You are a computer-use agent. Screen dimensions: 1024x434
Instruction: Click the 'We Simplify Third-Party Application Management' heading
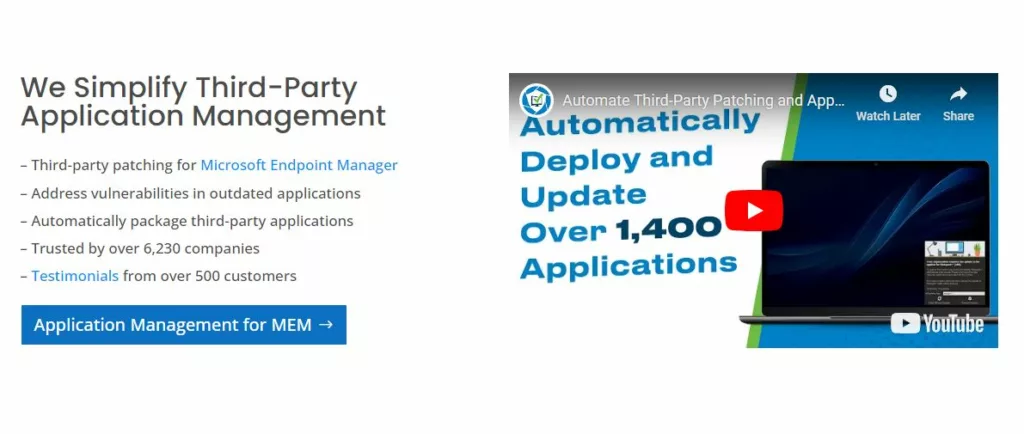(x=203, y=102)
